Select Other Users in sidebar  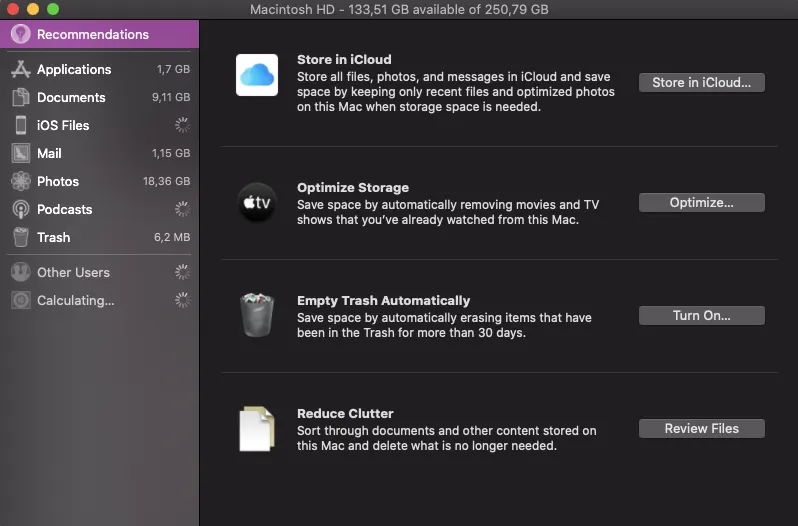(73, 272)
